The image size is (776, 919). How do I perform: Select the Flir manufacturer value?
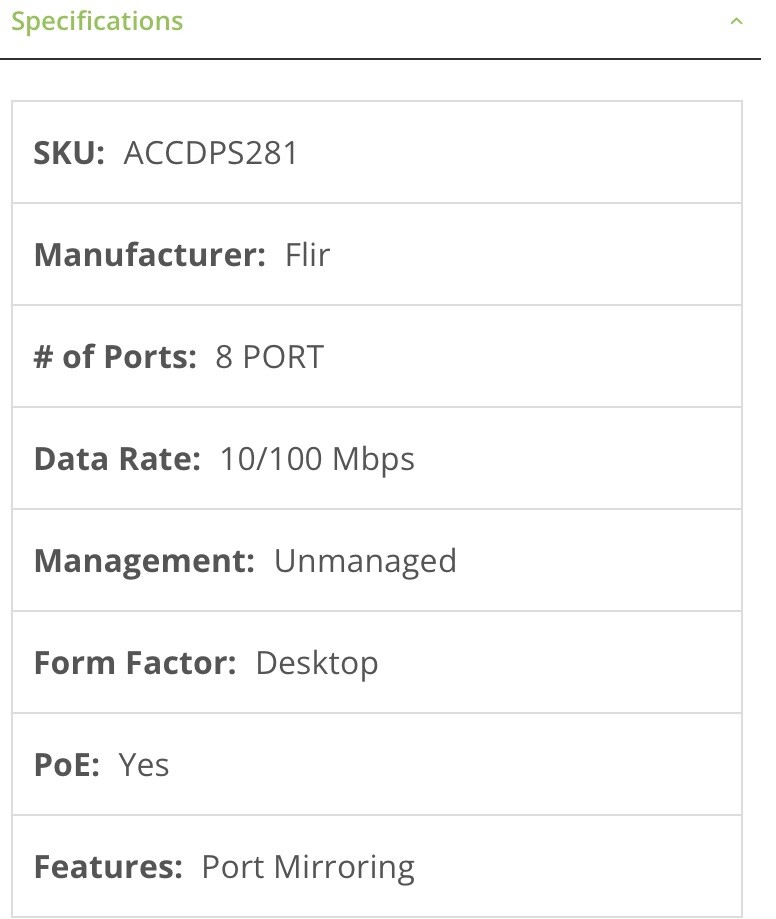coord(308,255)
